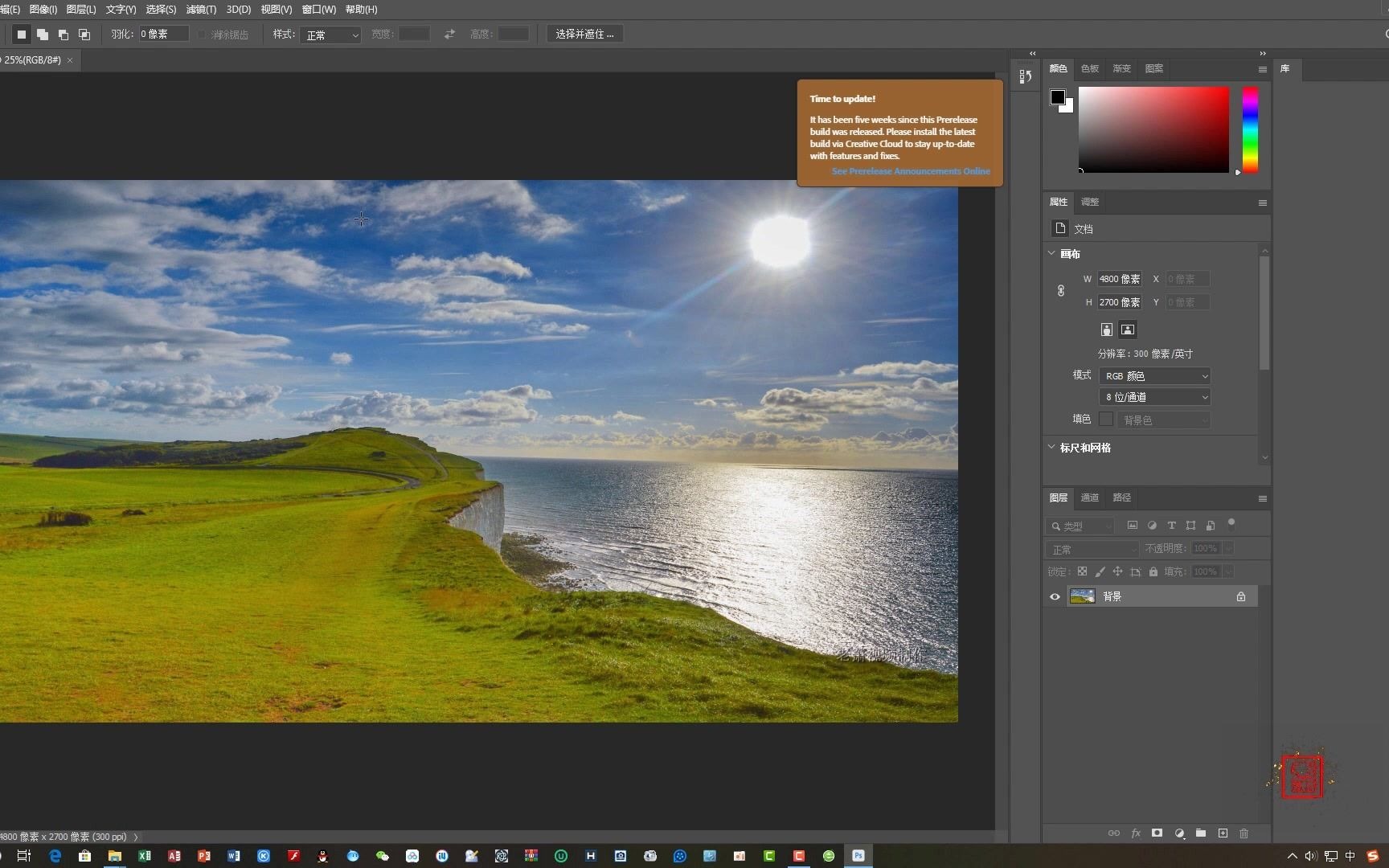1389x868 pixels.
Task: Create new fill or adjustment layer
Action: [x=1179, y=833]
